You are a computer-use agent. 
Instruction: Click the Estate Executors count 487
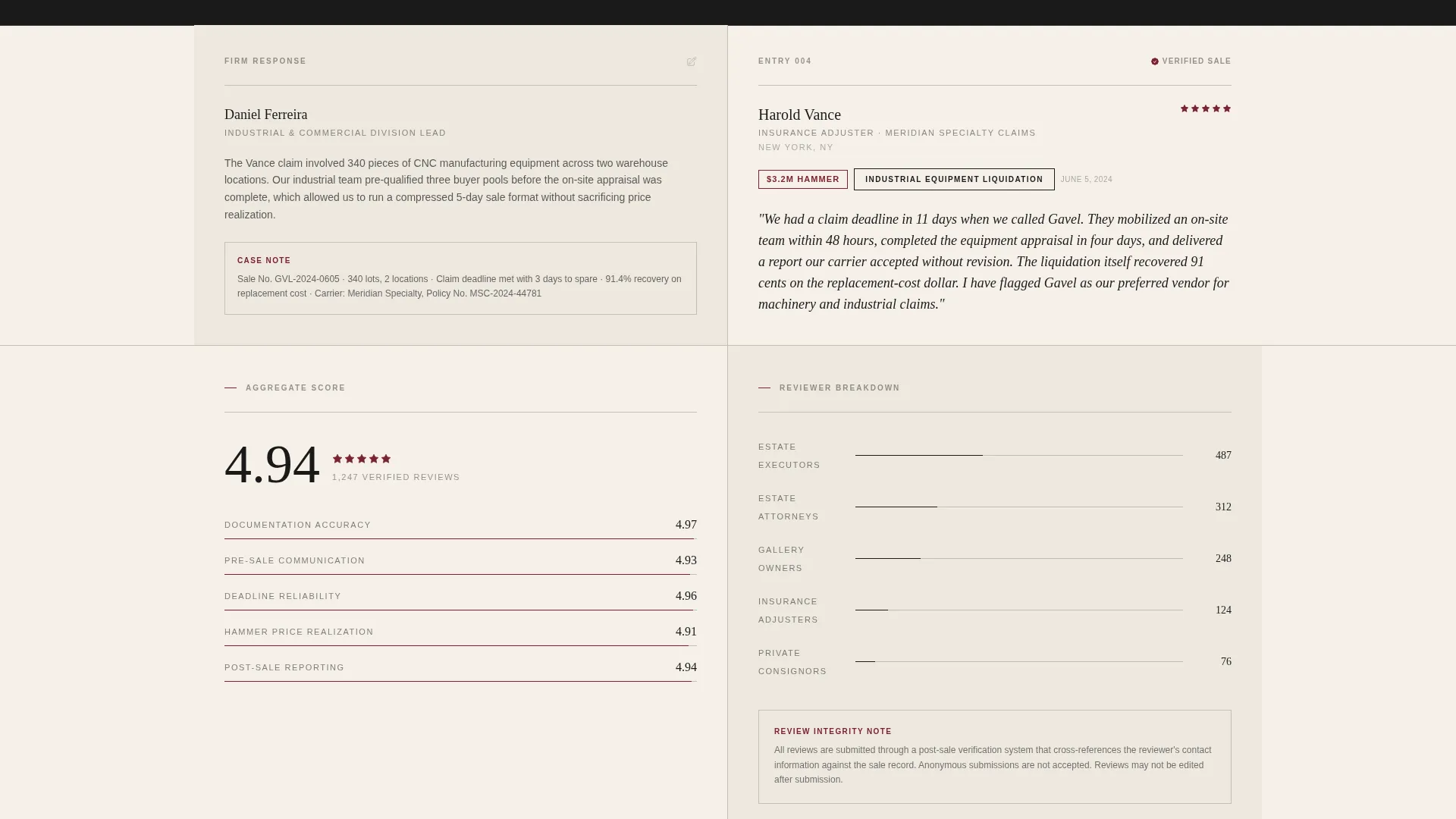1223,456
